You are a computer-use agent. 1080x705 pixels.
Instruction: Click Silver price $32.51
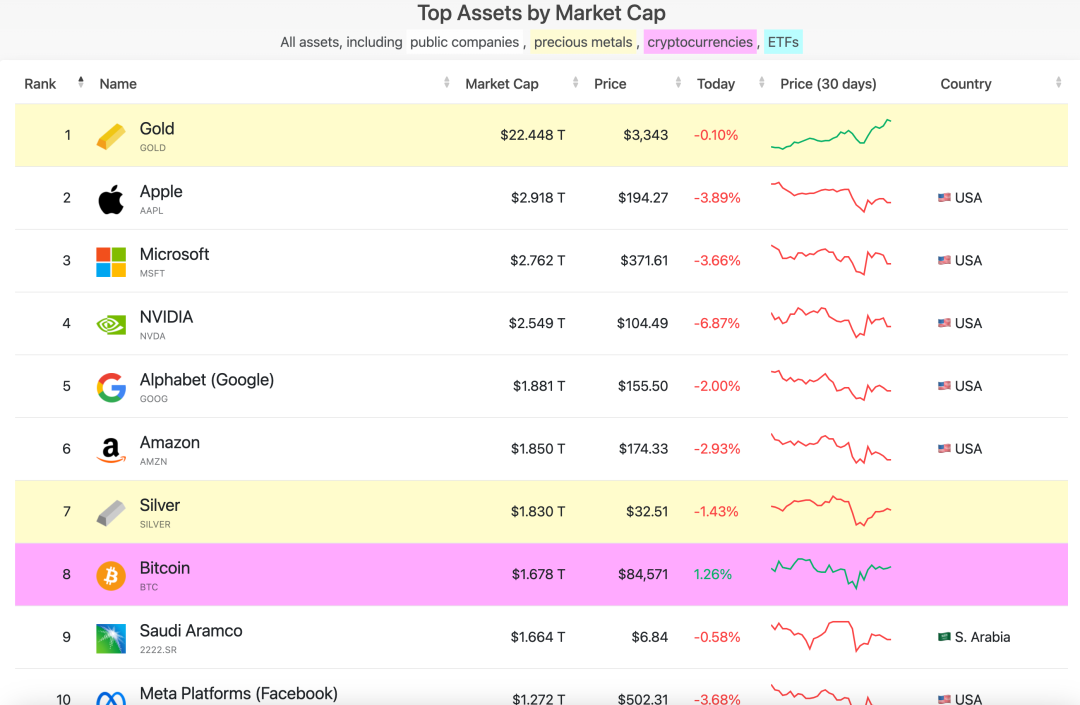tap(647, 512)
